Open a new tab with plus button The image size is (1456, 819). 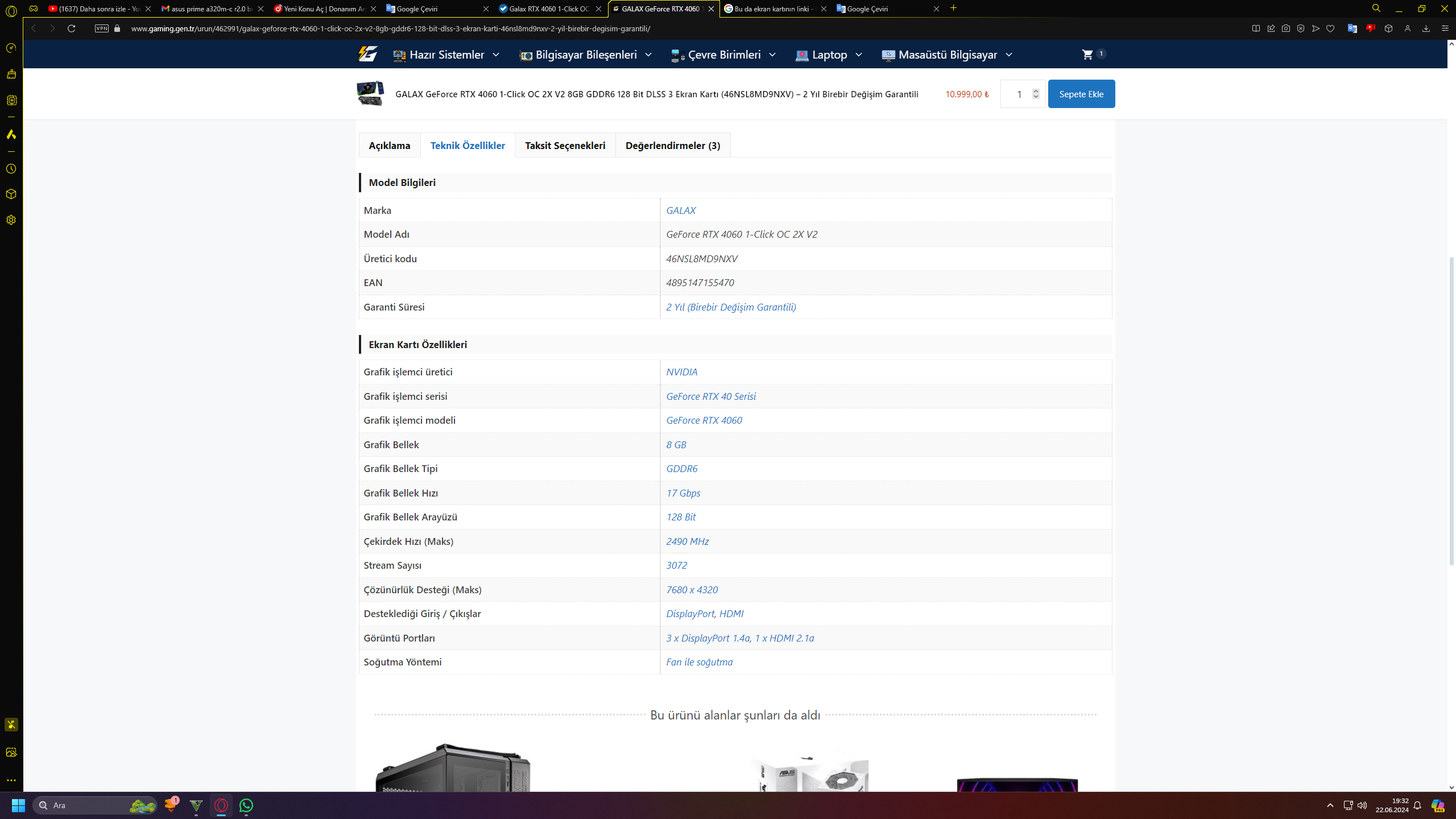(954, 8)
